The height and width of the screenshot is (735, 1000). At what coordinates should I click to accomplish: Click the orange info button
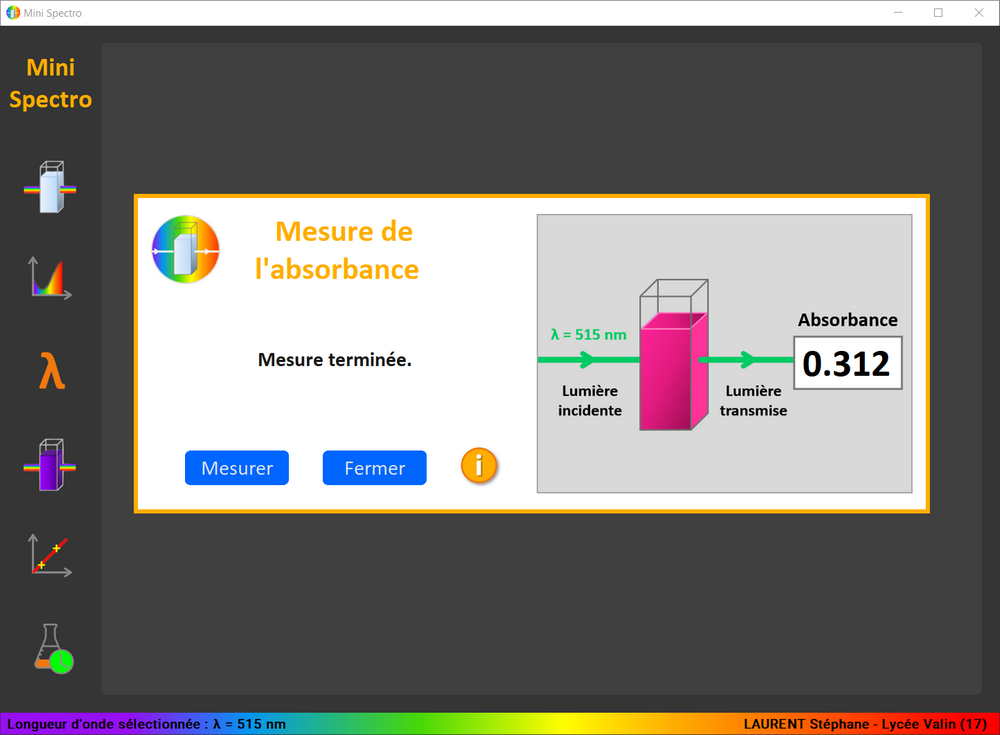click(479, 465)
